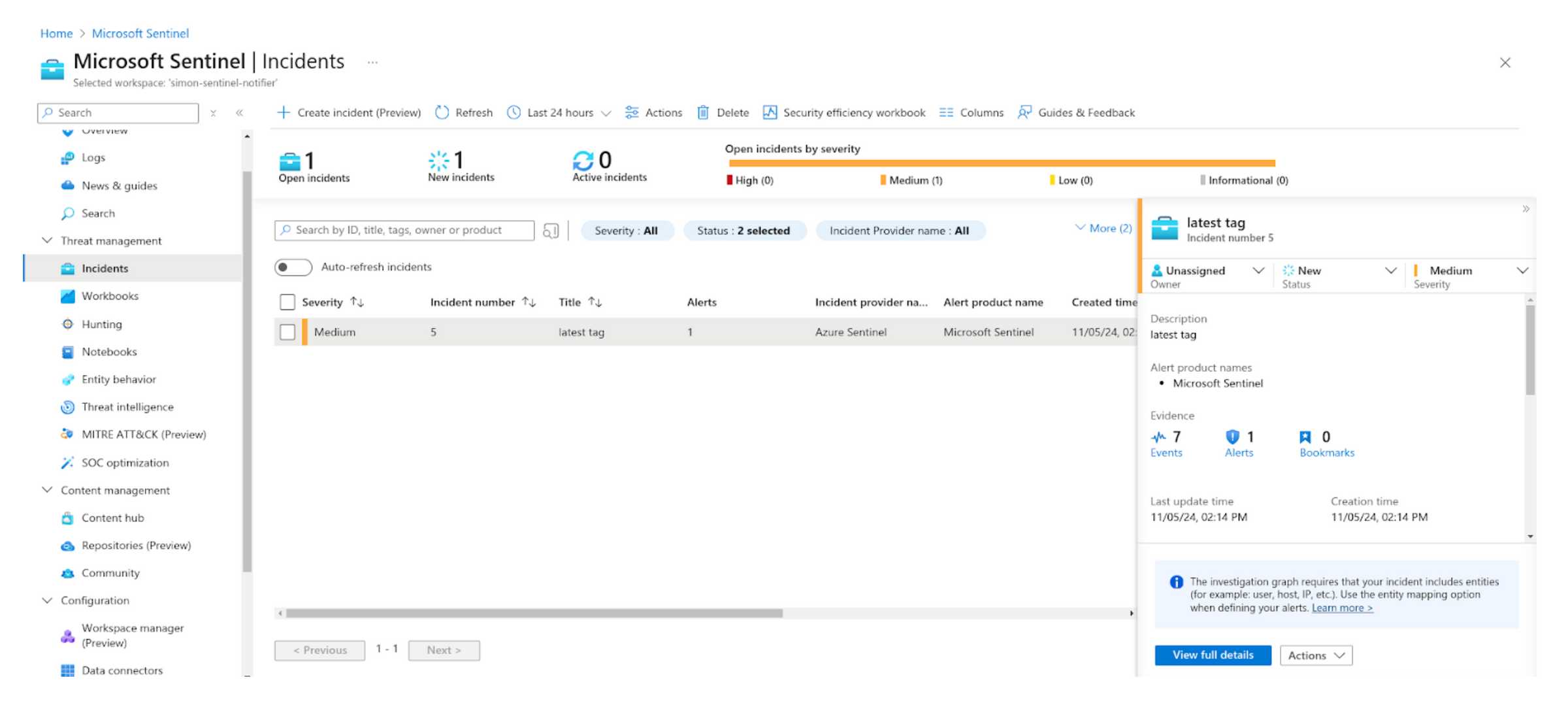Screen dimensions: 1568x701
Task: Click the MITRE ATT&CK icon
Action: [67, 434]
